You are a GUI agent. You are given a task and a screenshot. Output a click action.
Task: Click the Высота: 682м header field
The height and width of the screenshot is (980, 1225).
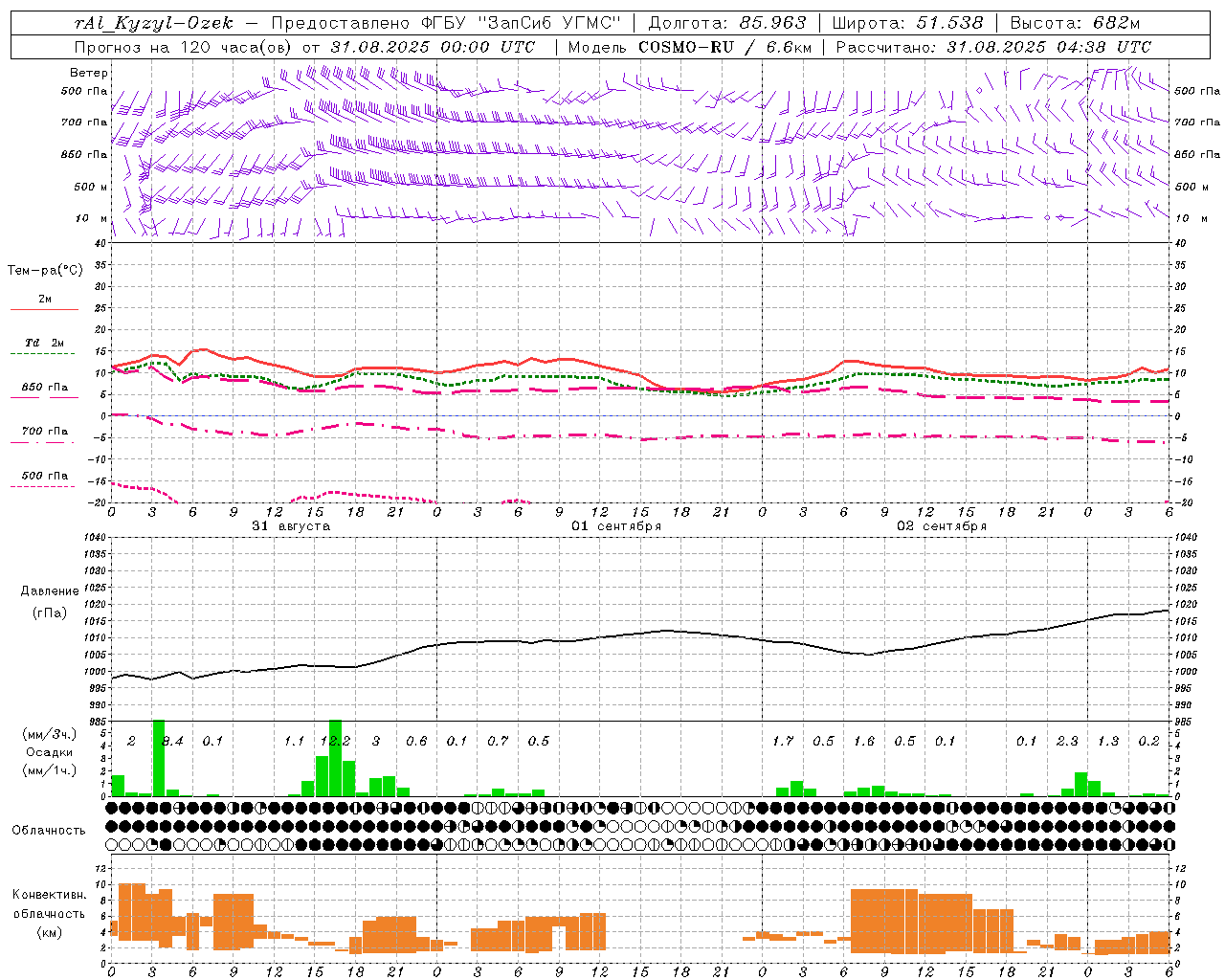pos(1075,23)
